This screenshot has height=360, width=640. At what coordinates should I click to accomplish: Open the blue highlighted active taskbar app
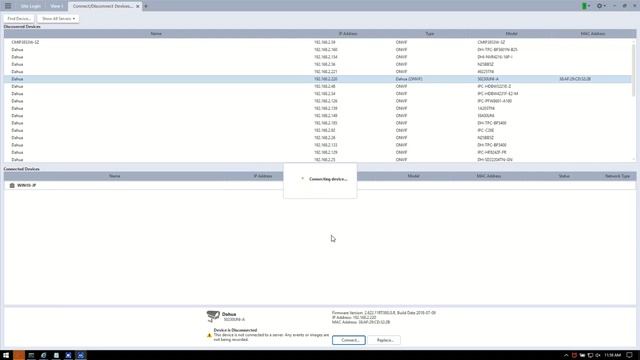[81, 355]
